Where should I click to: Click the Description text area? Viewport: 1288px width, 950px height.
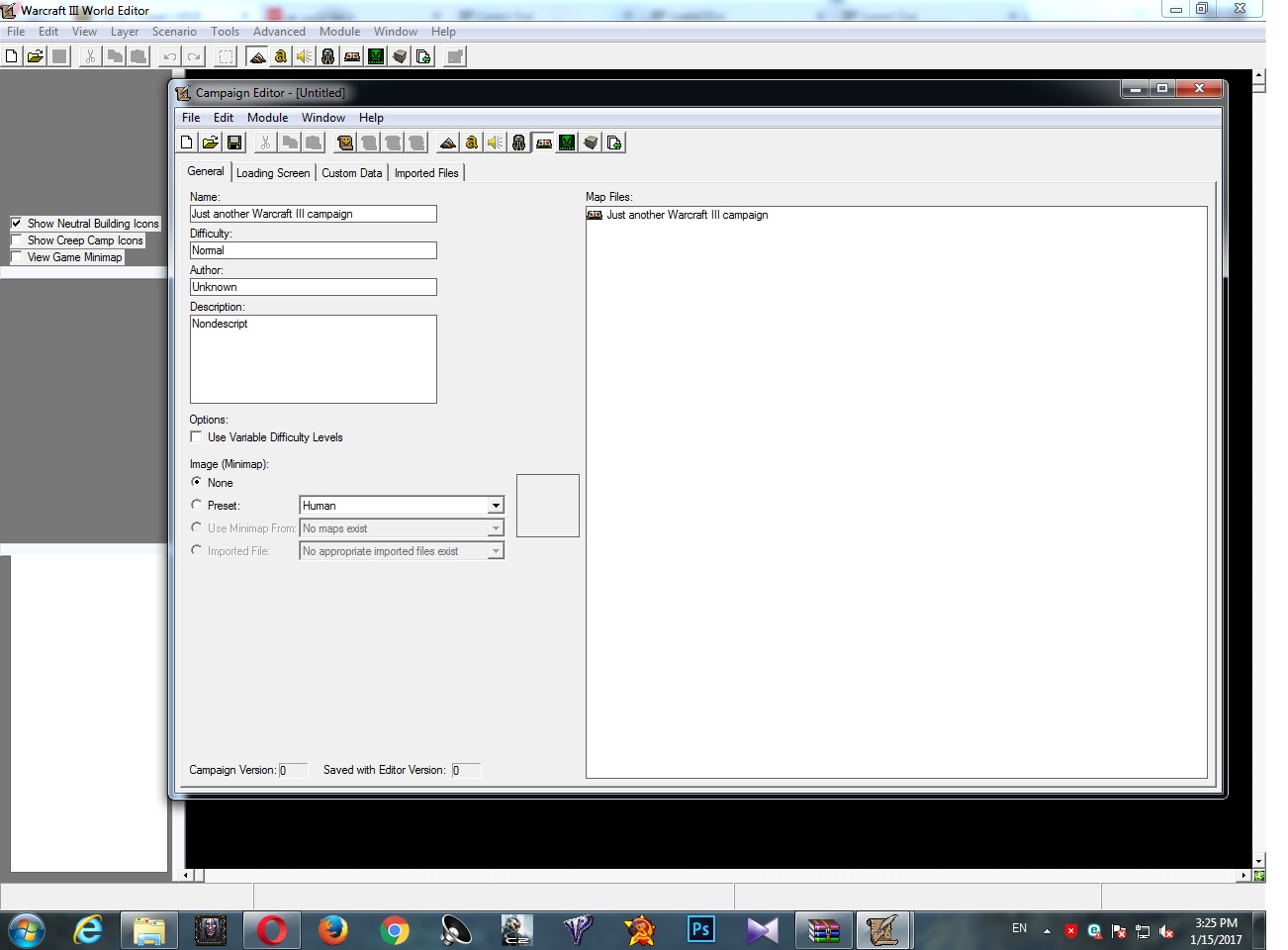tap(313, 359)
